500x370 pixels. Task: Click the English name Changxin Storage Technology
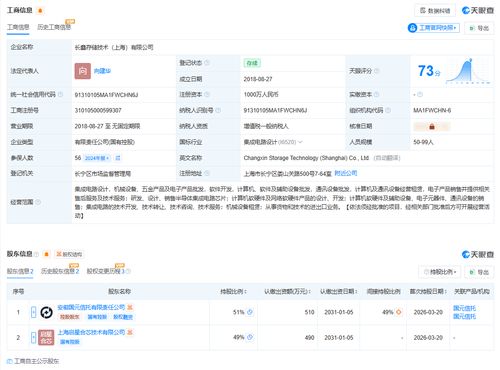[306, 158]
